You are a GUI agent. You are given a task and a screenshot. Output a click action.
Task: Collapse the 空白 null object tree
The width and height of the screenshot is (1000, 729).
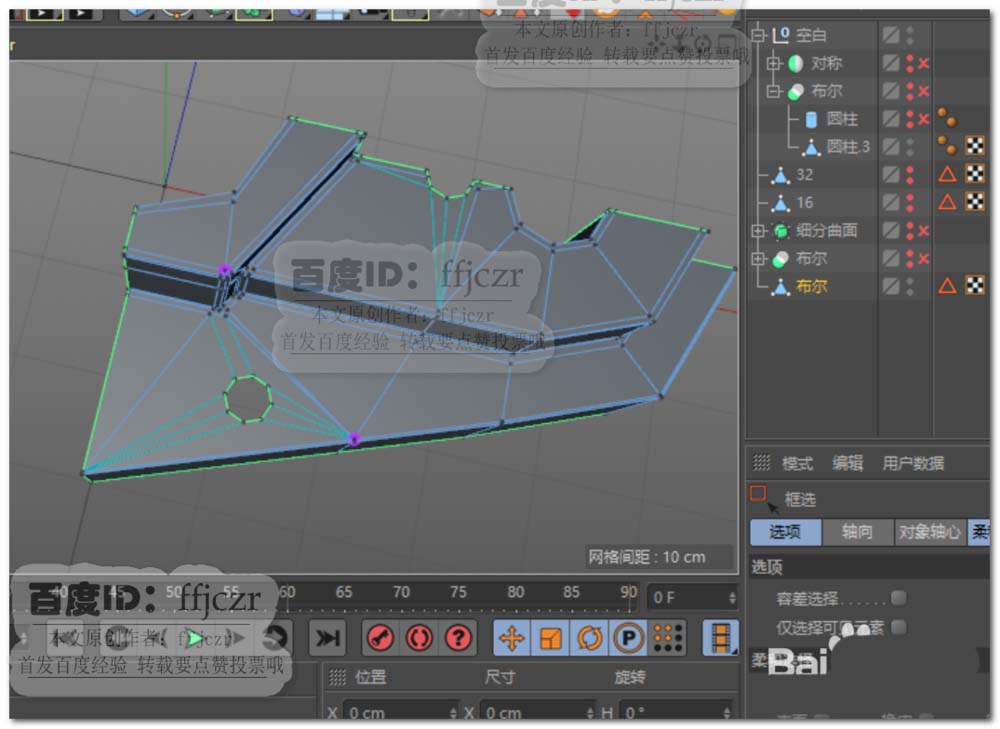[758, 35]
